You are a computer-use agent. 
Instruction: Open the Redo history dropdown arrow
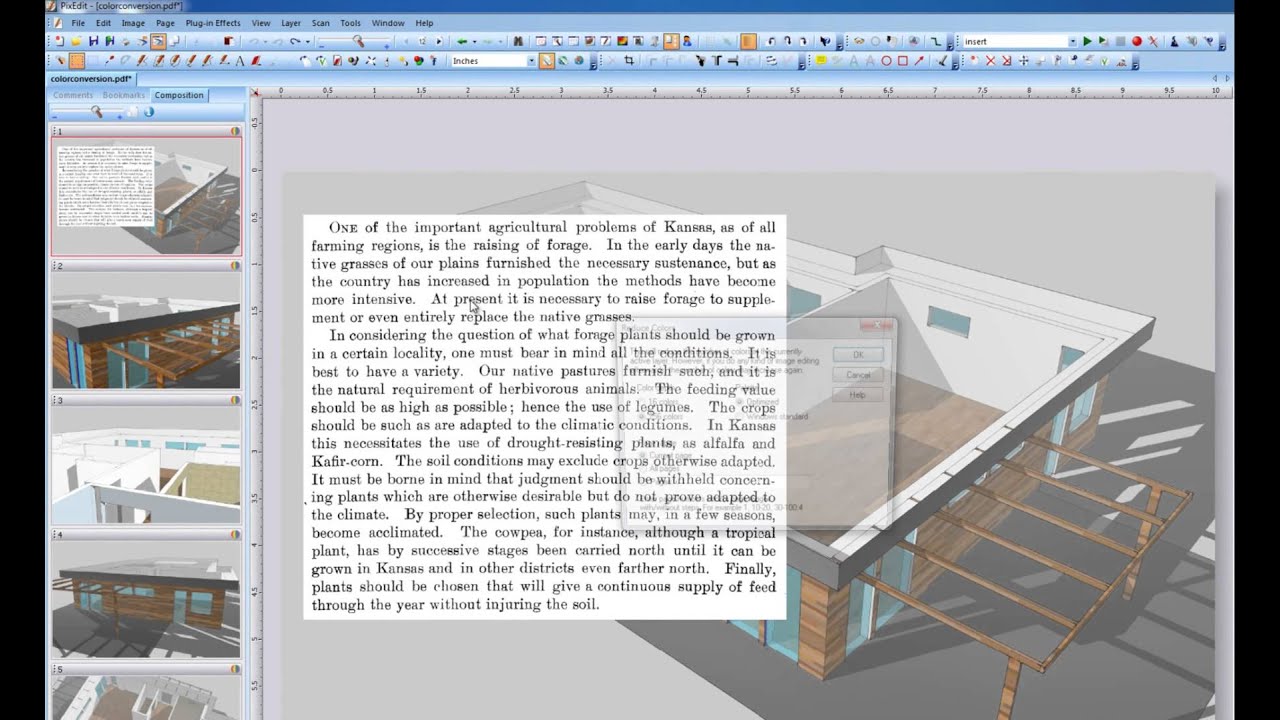[x=307, y=41]
